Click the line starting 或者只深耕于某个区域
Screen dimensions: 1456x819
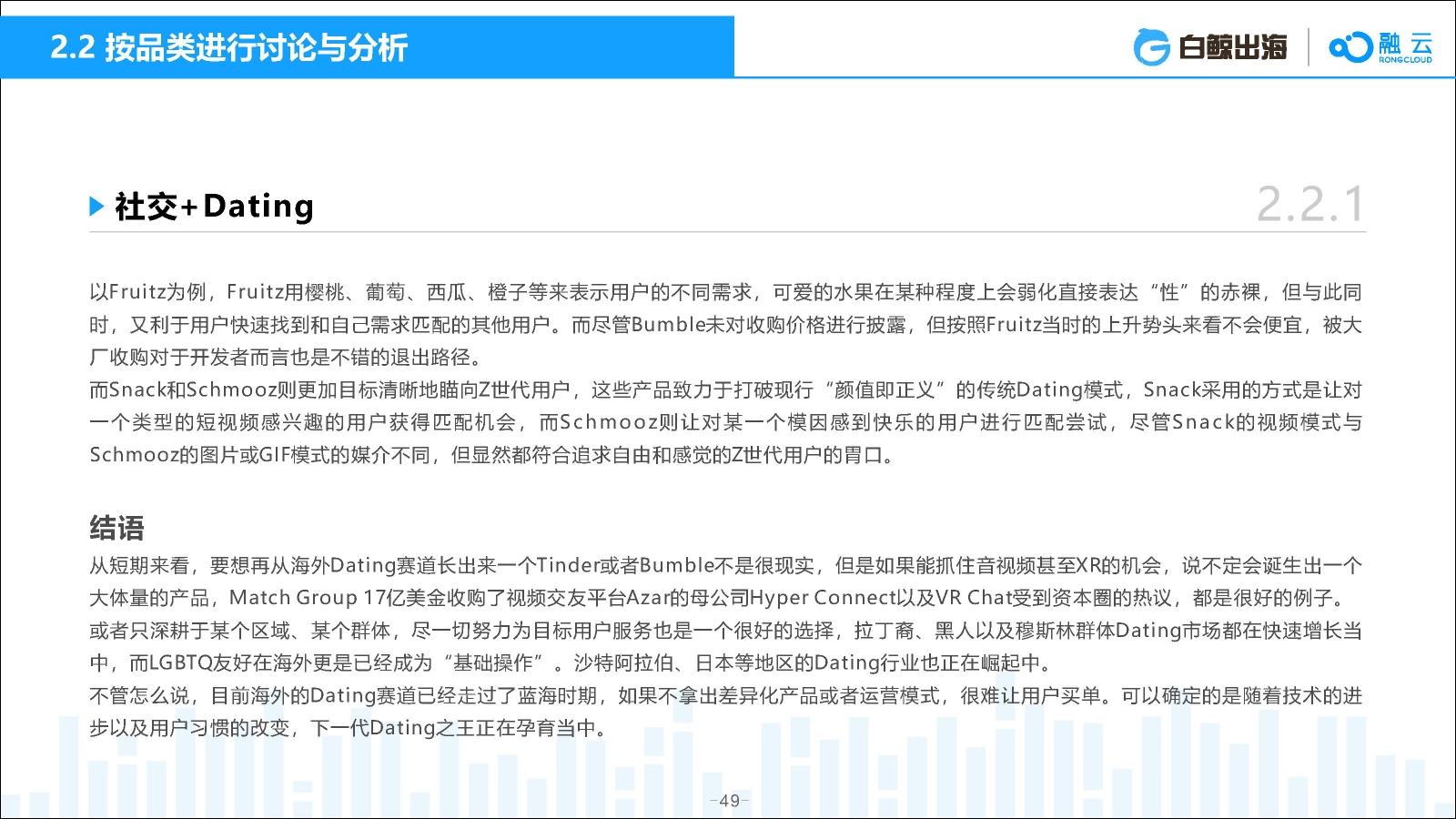pos(725,631)
